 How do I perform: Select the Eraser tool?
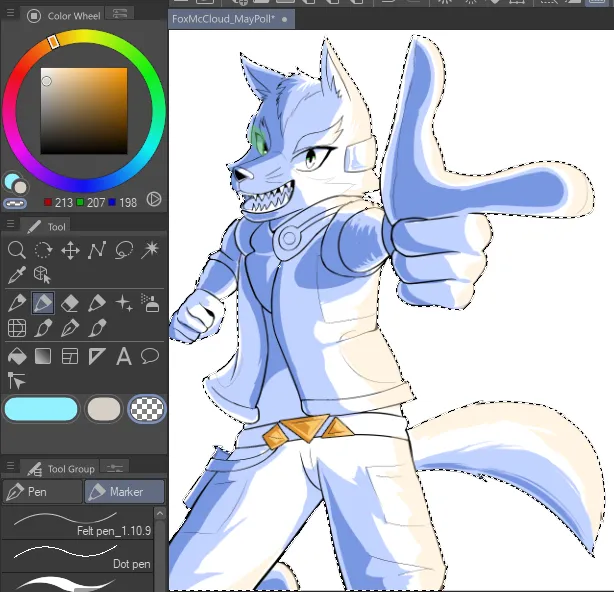(x=70, y=303)
